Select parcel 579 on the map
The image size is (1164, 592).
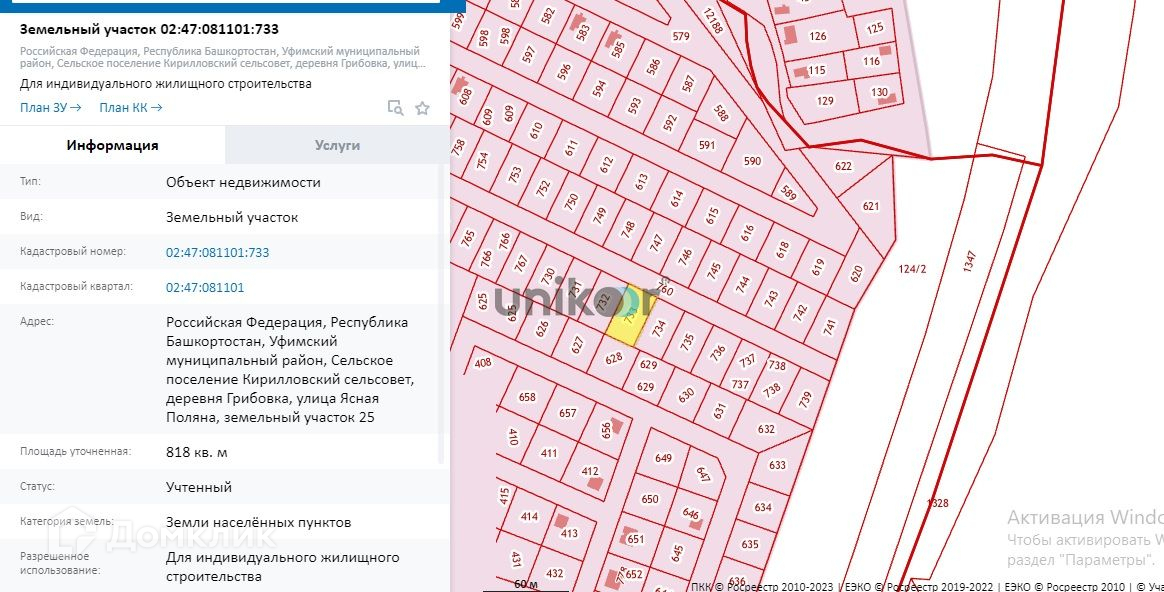click(x=681, y=36)
